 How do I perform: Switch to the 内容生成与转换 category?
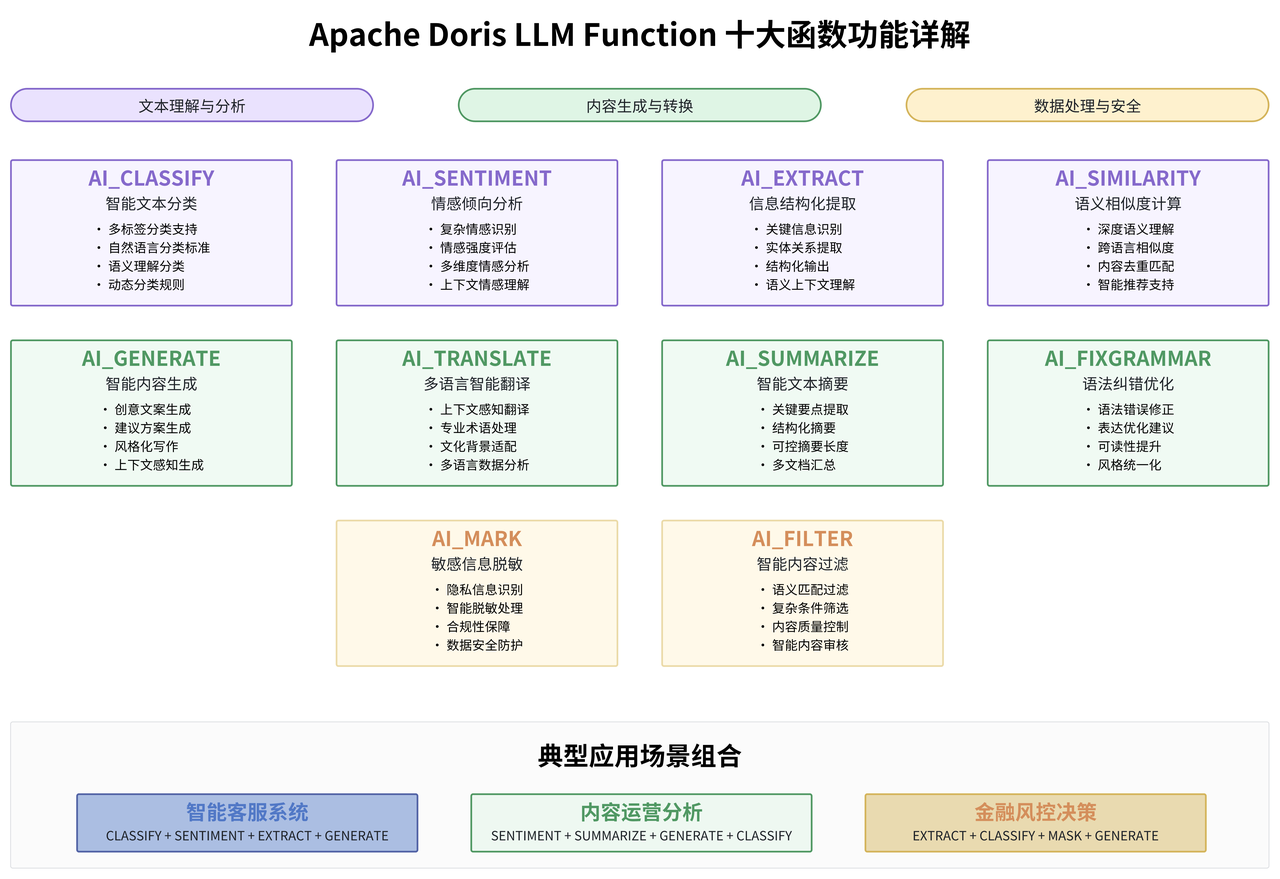[x=639, y=104]
